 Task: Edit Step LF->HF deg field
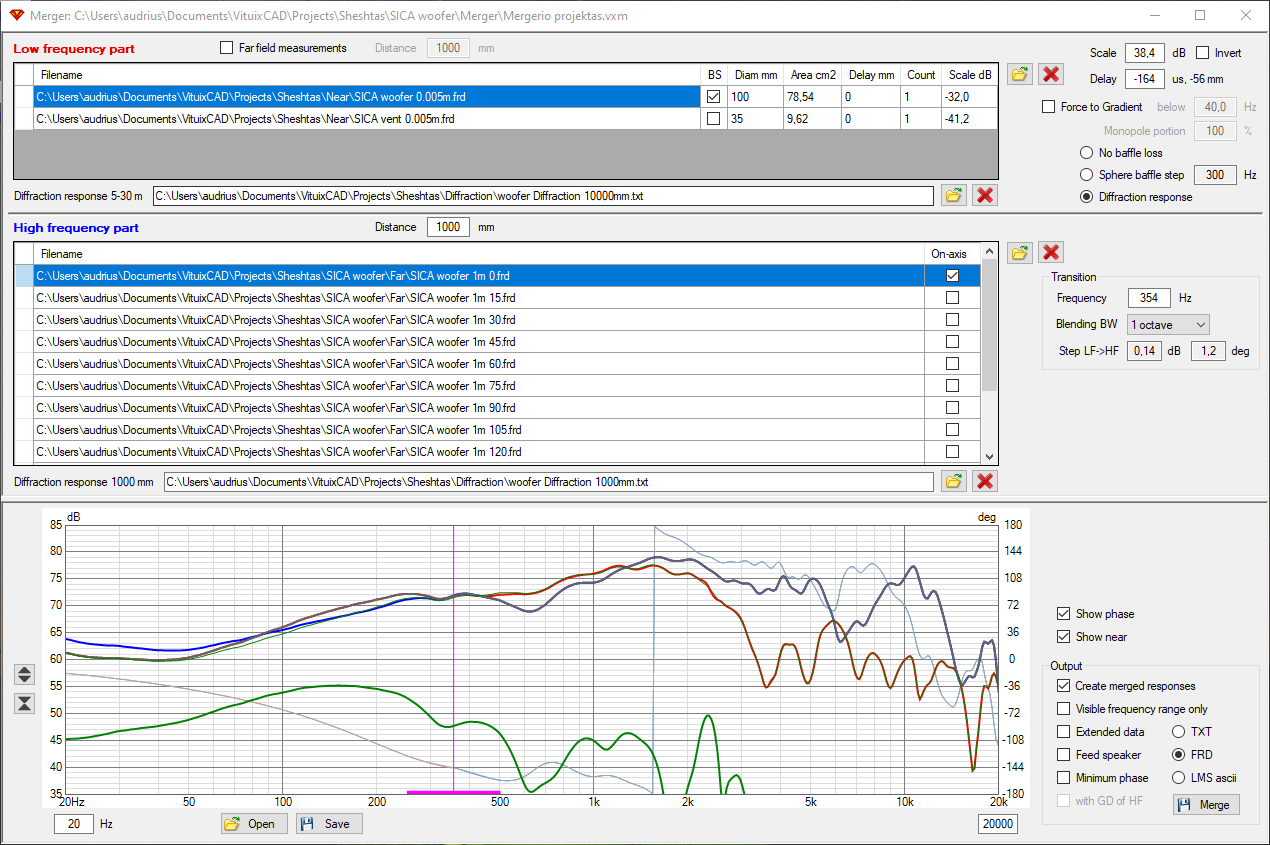1209,351
